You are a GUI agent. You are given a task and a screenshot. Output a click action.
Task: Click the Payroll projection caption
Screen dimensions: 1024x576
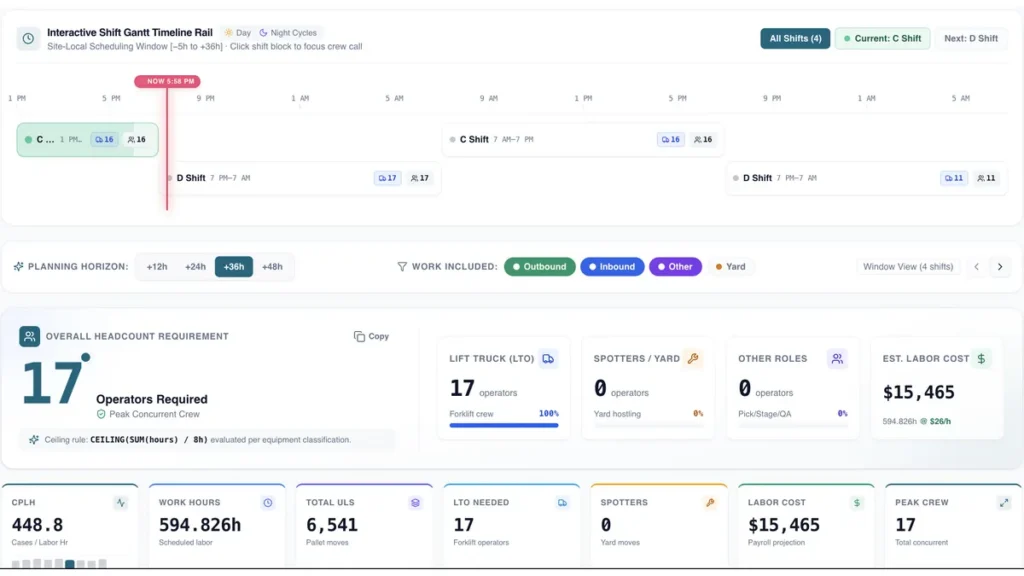pyautogui.click(x=776, y=542)
